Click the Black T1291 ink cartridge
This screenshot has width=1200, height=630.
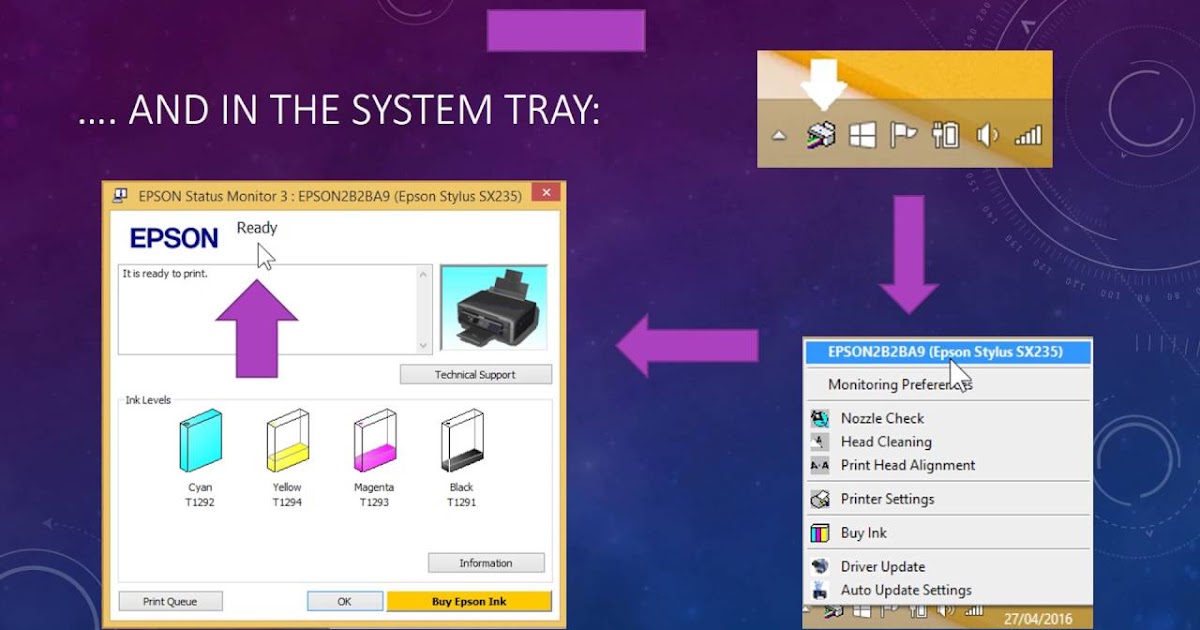tap(461, 441)
